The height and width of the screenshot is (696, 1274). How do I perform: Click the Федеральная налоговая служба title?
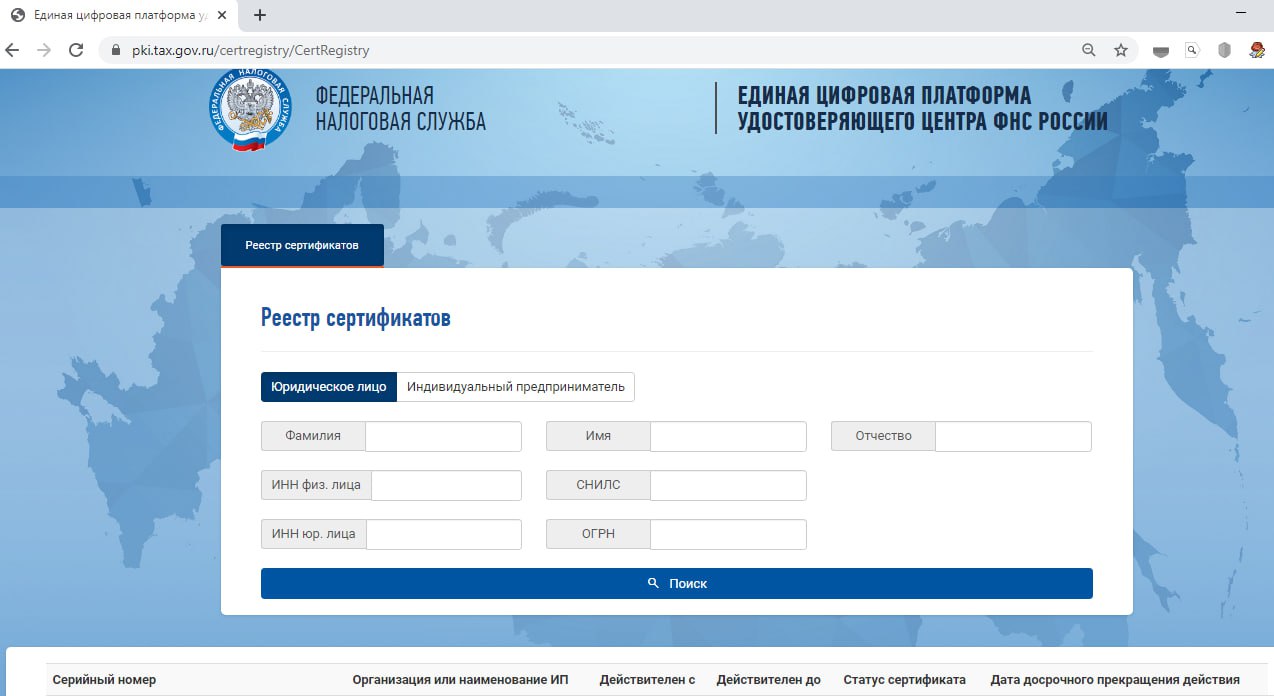[400, 109]
